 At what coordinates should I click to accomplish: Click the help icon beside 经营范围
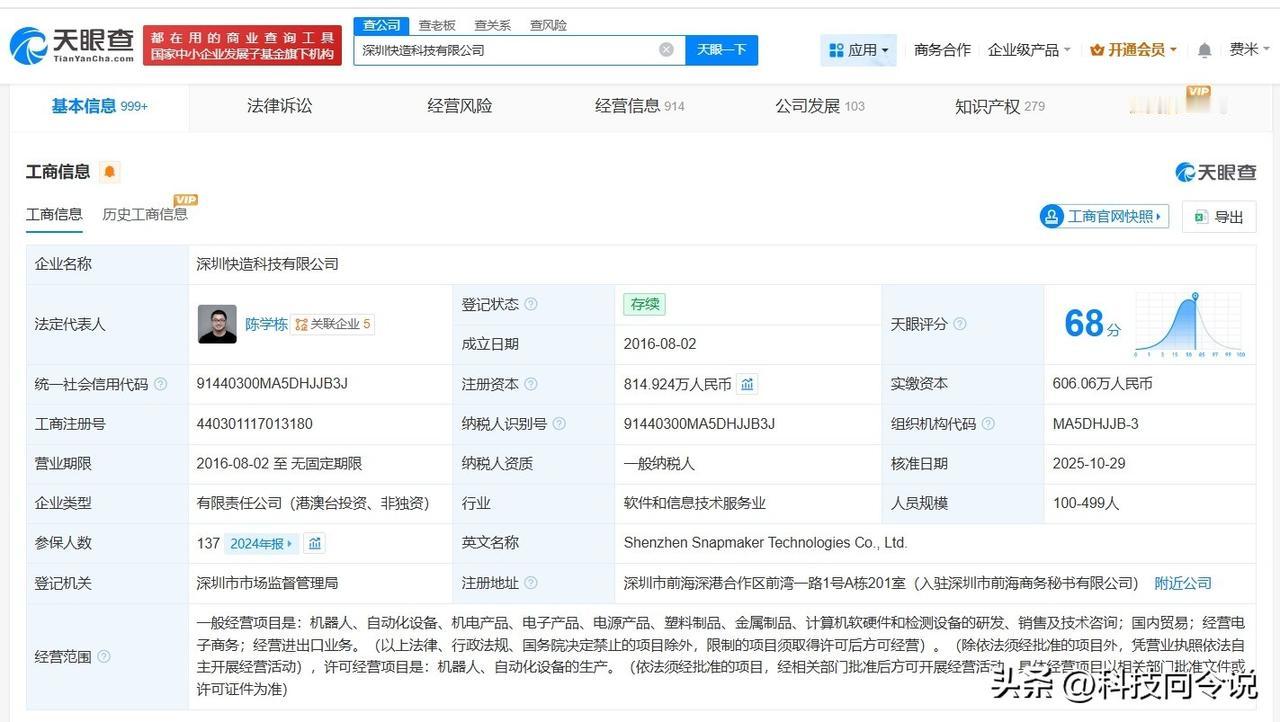104,657
